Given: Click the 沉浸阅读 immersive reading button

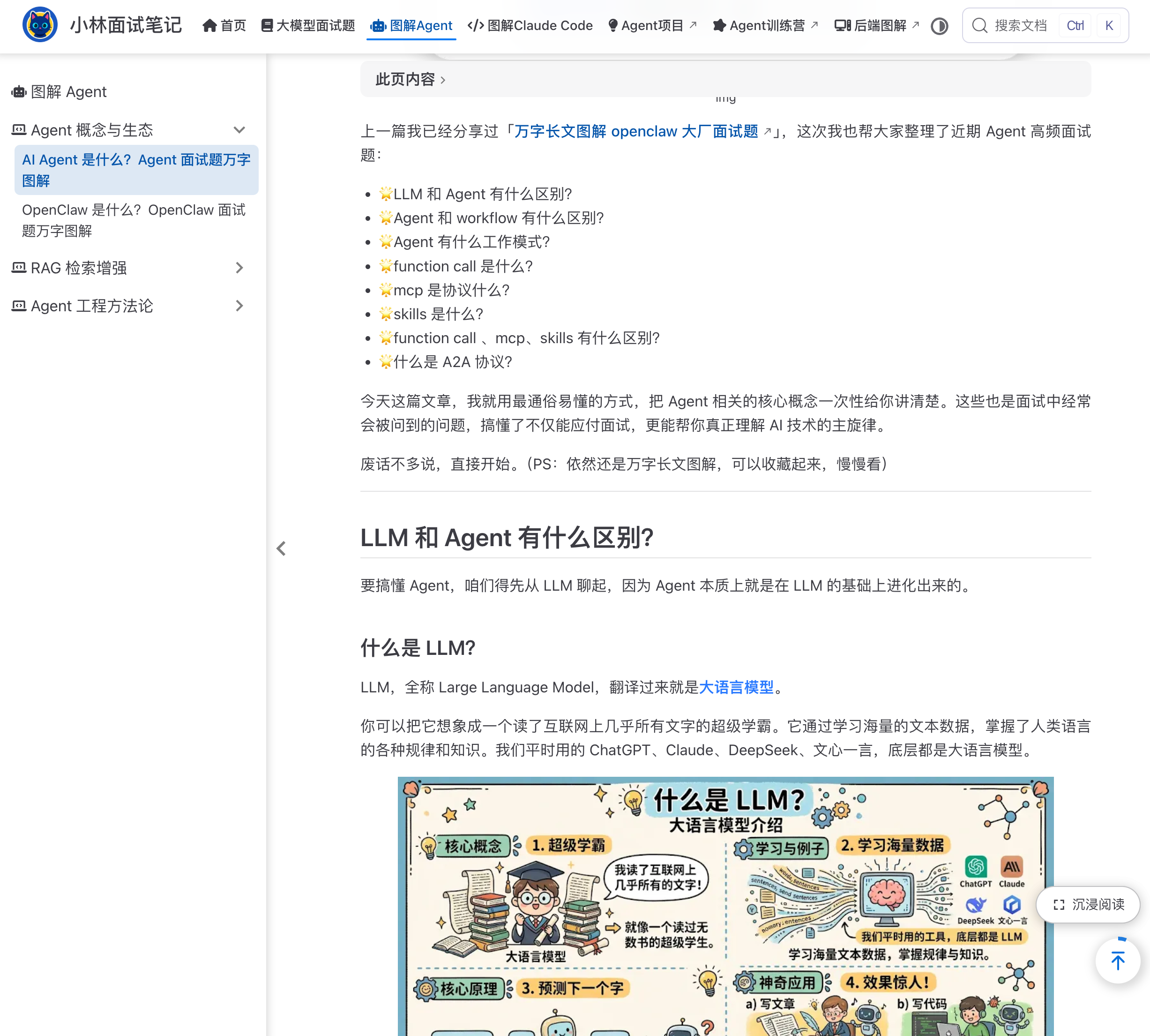Looking at the screenshot, I should pos(1088,905).
